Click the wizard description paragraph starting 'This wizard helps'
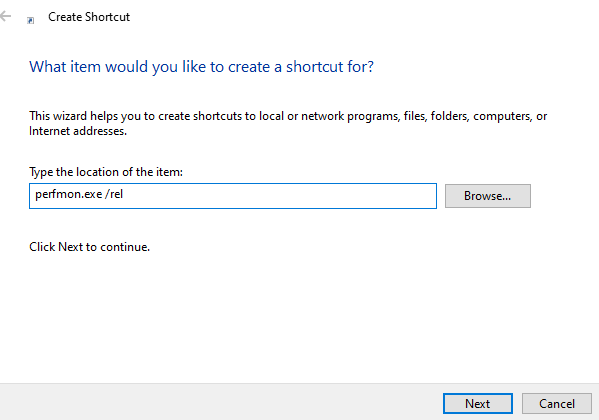599x420 pixels. (x=288, y=123)
